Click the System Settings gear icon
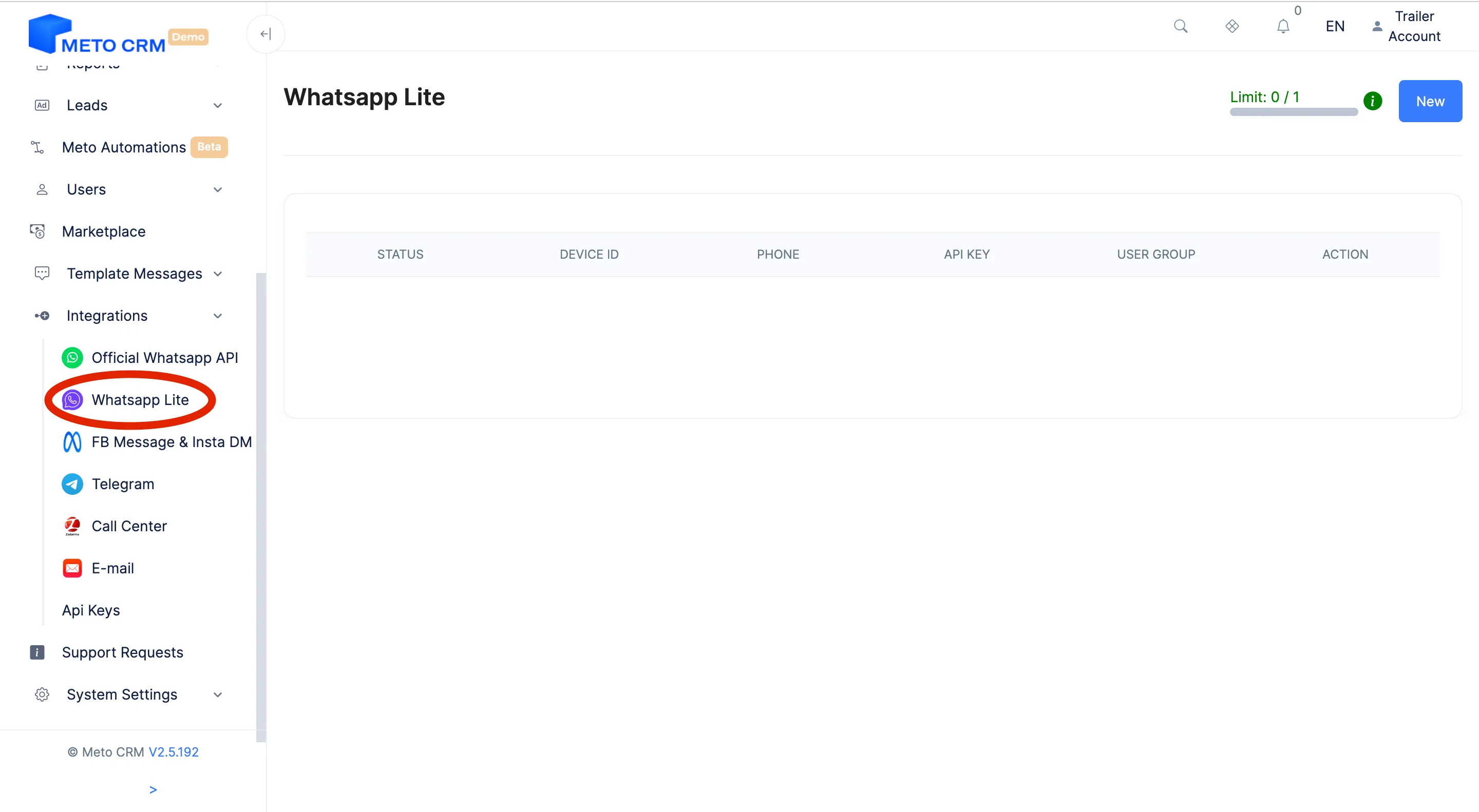The image size is (1479, 812). 42,694
